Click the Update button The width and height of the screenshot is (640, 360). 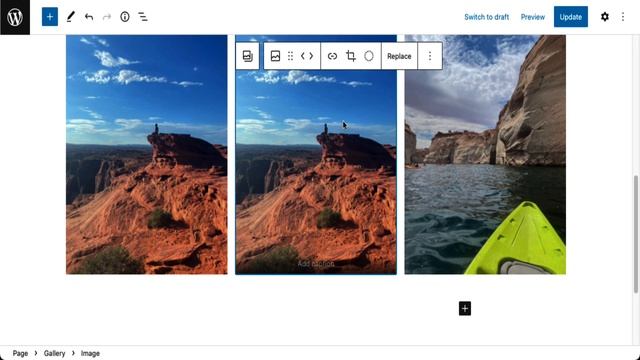(571, 17)
